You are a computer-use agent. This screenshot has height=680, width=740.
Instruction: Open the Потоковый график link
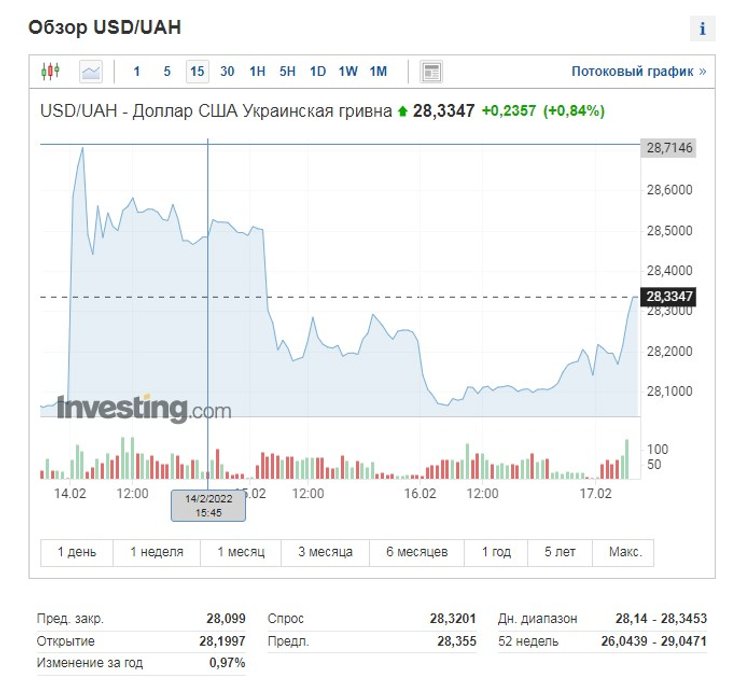[638, 71]
